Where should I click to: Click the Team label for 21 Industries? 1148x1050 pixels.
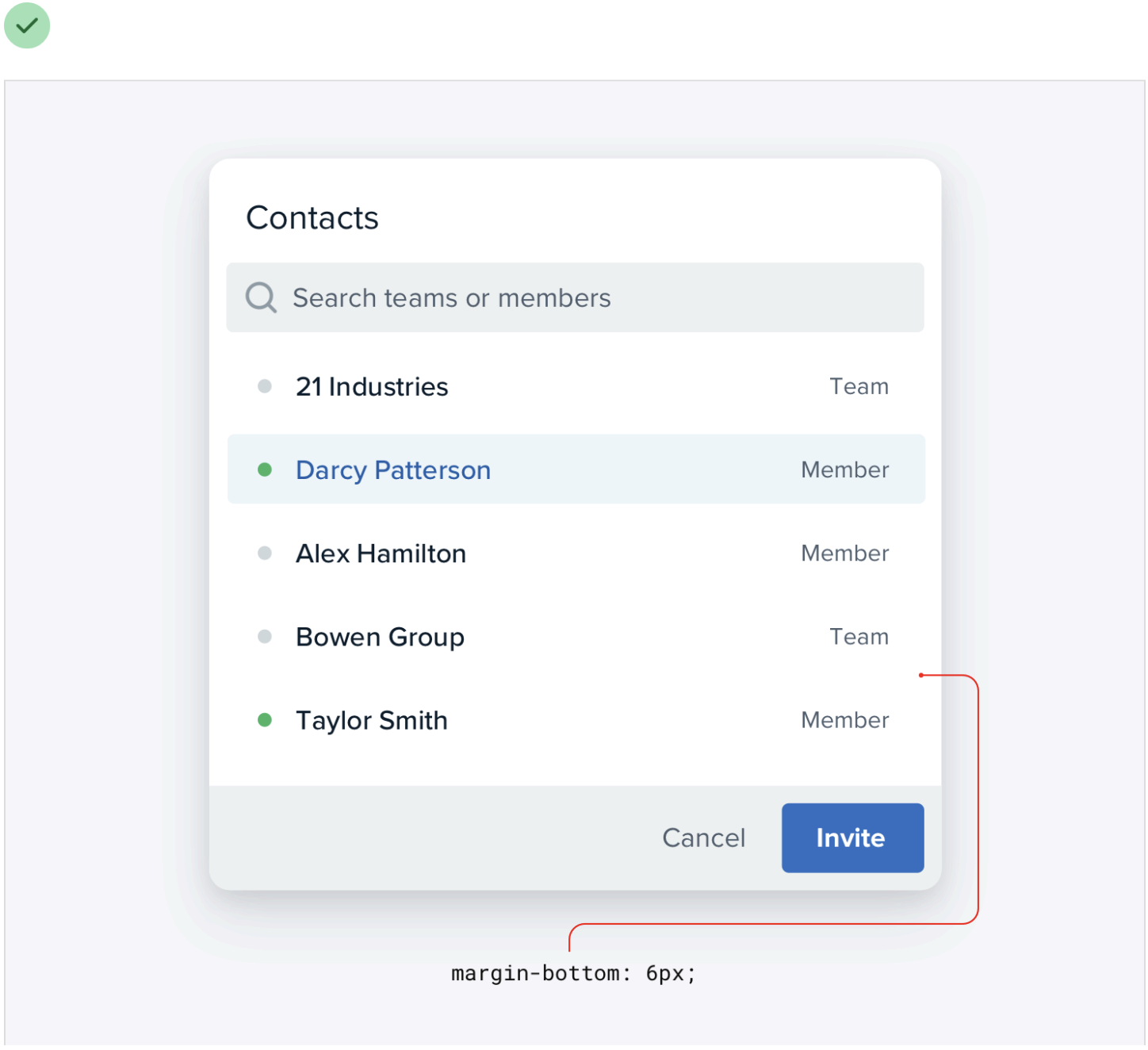859,387
